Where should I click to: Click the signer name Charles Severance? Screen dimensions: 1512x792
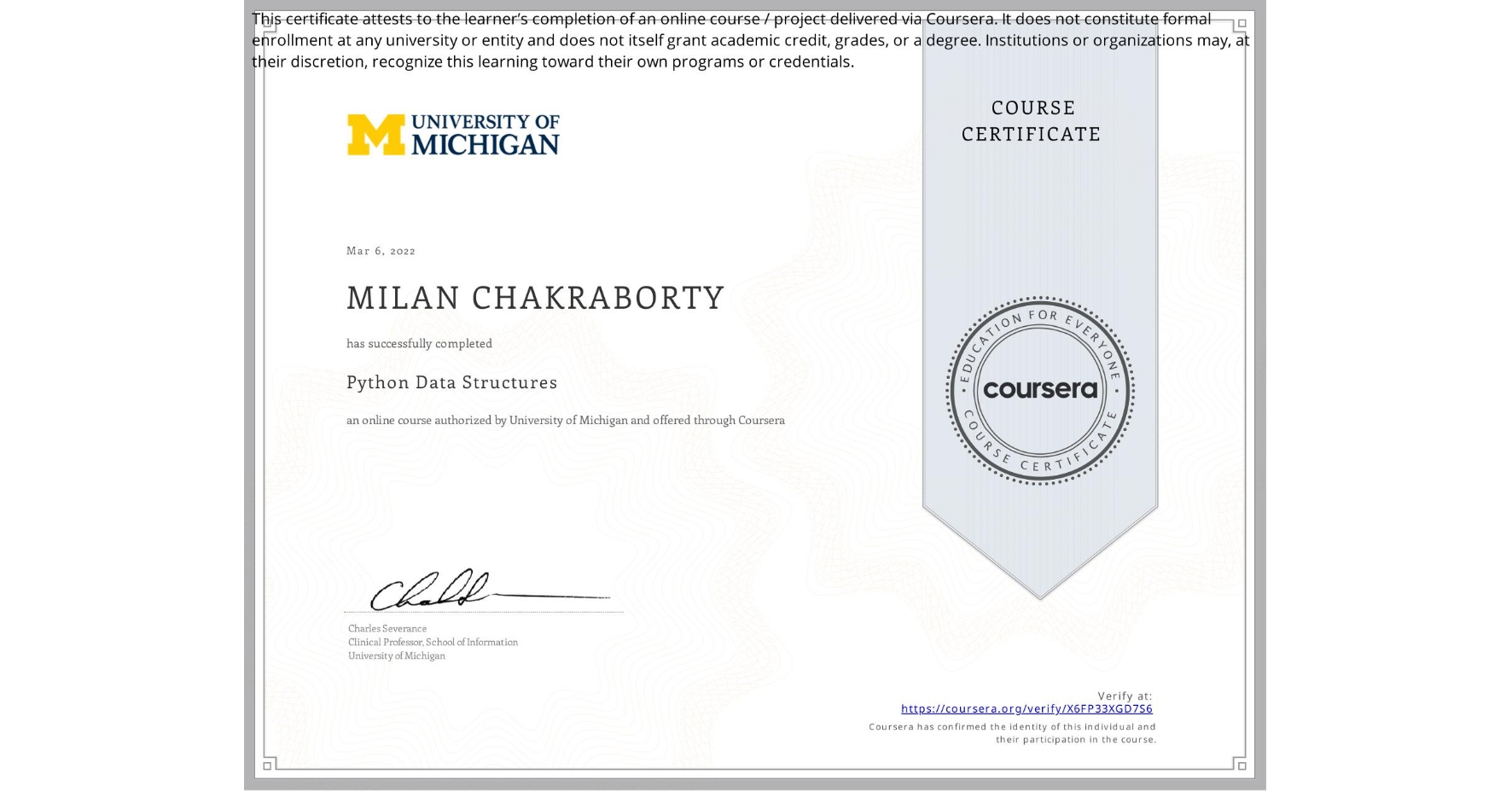[387, 629]
